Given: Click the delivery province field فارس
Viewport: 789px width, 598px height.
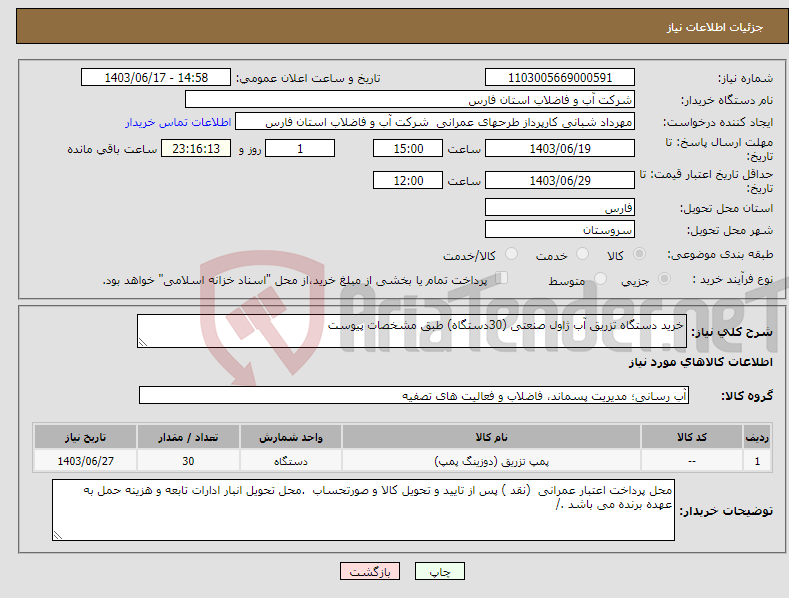Looking at the screenshot, I should 560,207.
